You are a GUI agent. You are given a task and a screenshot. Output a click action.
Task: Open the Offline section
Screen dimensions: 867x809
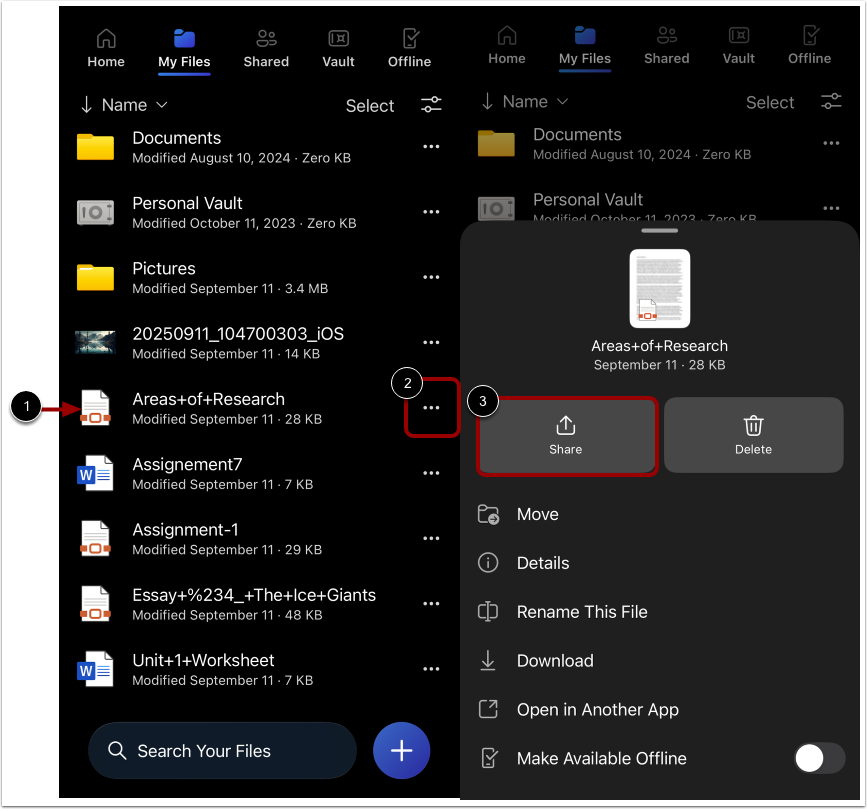pos(409,46)
